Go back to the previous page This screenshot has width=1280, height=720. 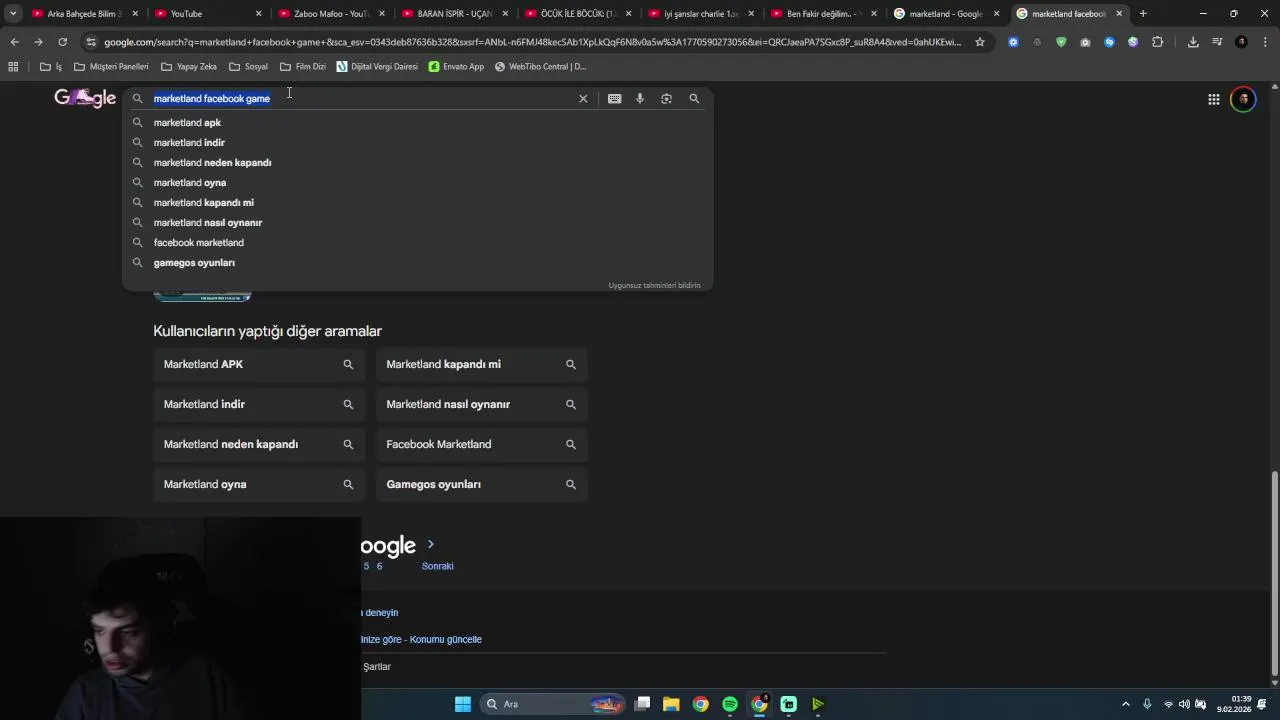point(14,42)
